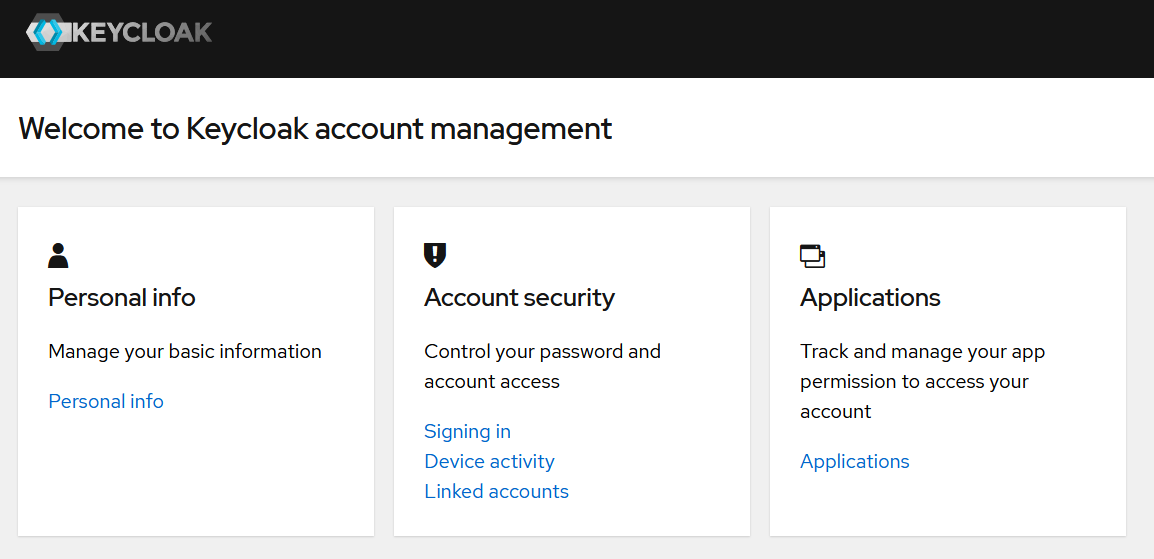Click 'Control your password and account access' text

542,366
